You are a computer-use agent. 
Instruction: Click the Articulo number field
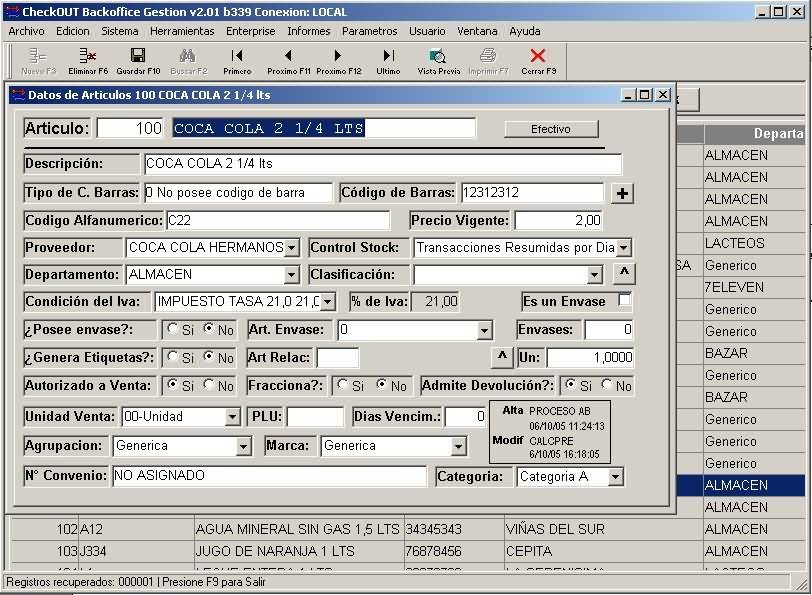click(130, 128)
